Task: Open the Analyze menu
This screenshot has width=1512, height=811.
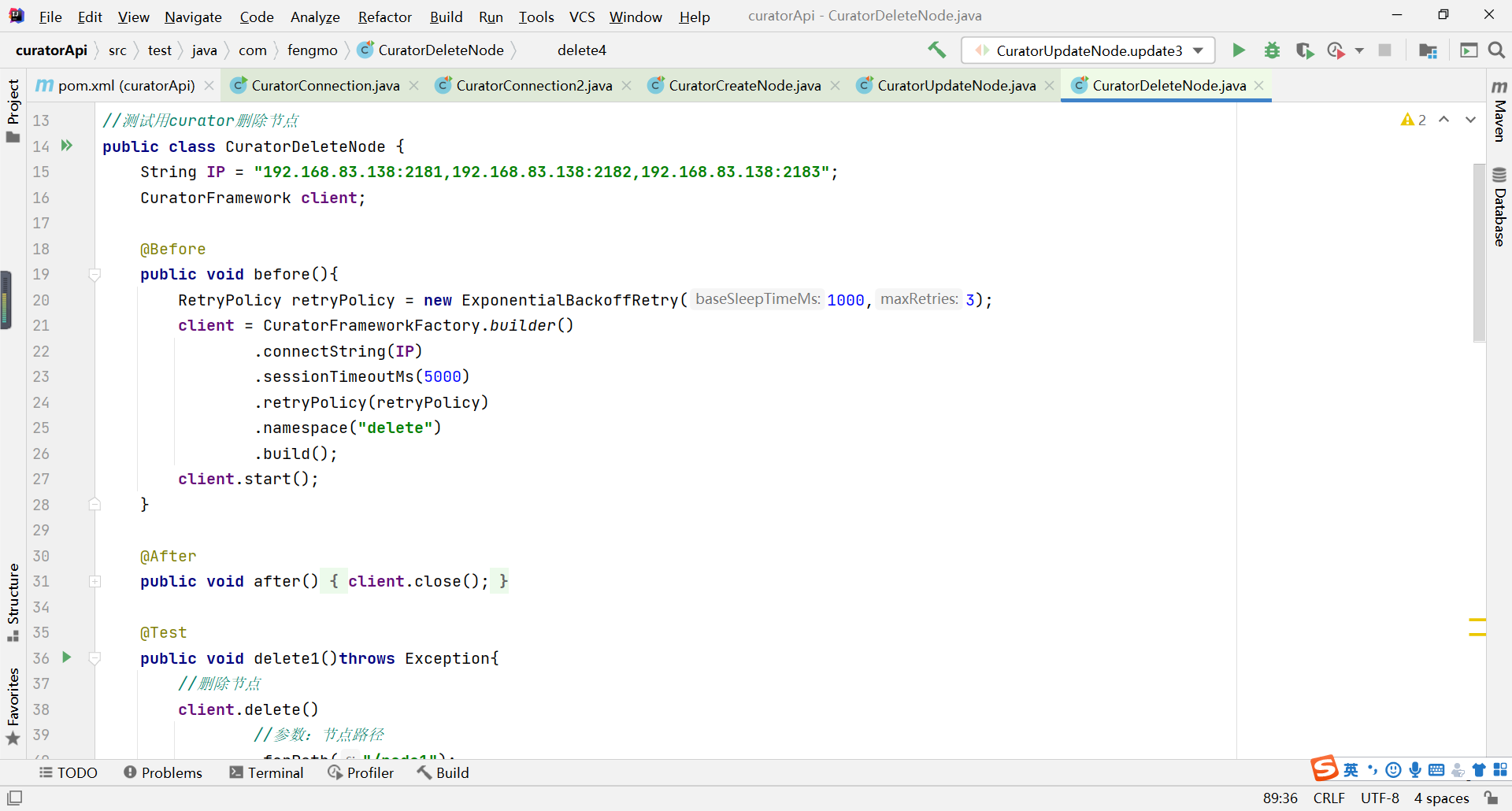Action: [x=315, y=17]
